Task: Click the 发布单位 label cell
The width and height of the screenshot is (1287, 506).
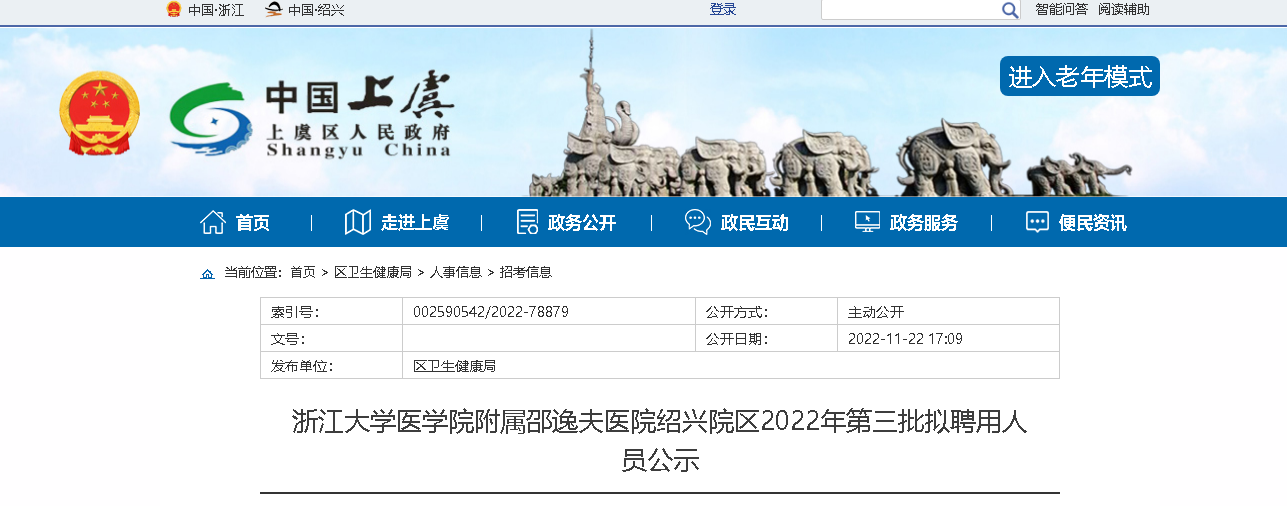Action: [x=332, y=366]
